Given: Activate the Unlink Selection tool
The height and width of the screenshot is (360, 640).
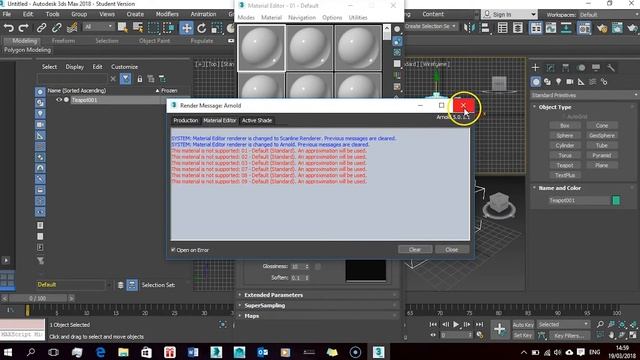Looking at the screenshot, I should pos(57,28).
